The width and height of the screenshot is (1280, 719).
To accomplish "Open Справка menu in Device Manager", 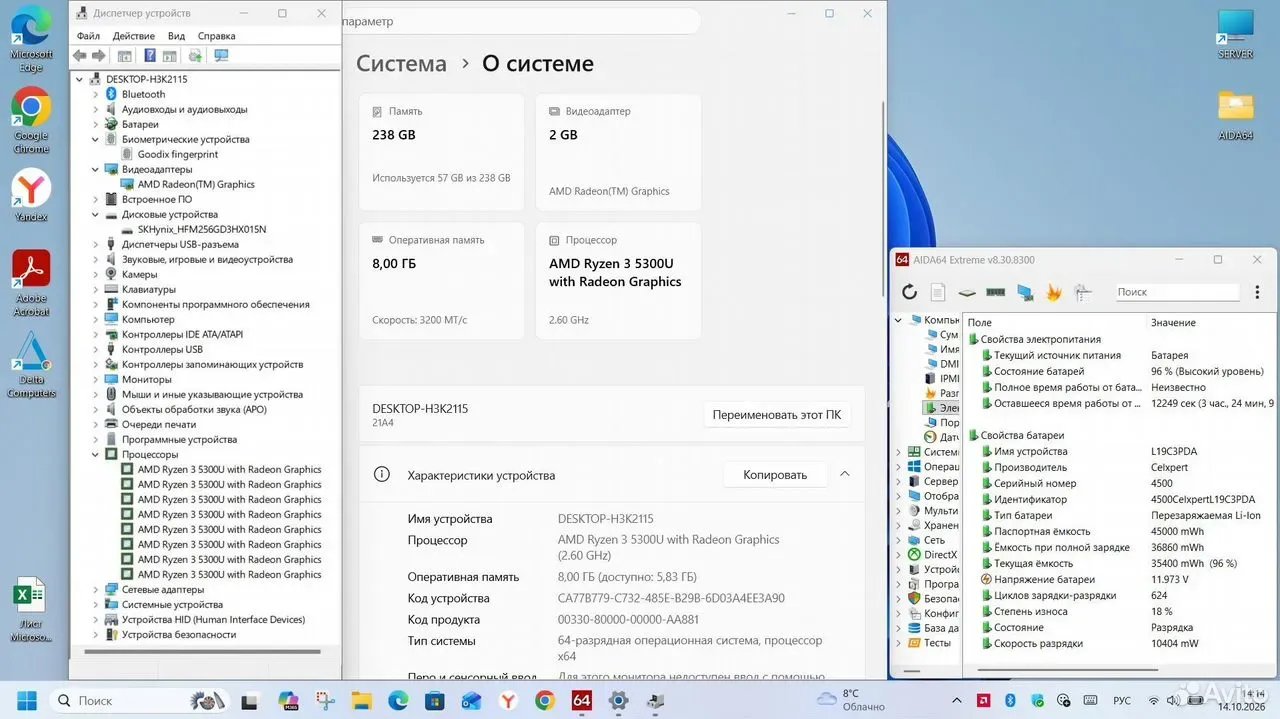I will tap(217, 36).
